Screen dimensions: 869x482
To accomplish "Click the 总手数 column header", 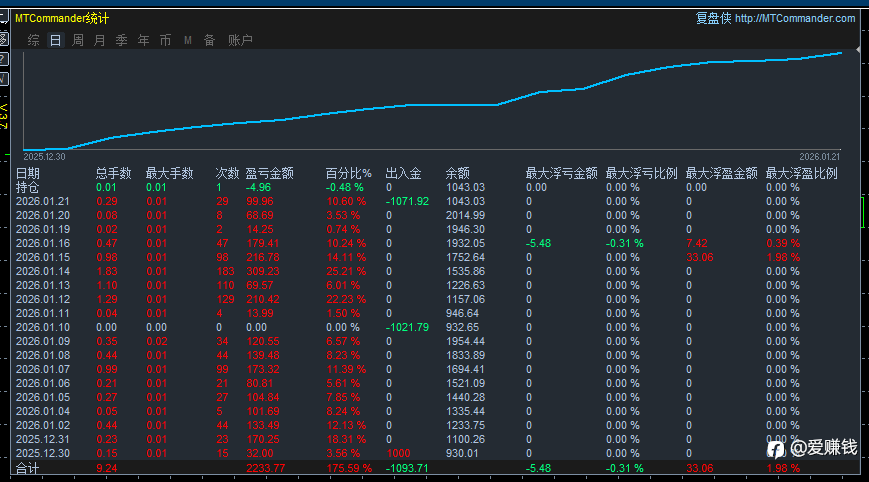I will pos(114,173).
